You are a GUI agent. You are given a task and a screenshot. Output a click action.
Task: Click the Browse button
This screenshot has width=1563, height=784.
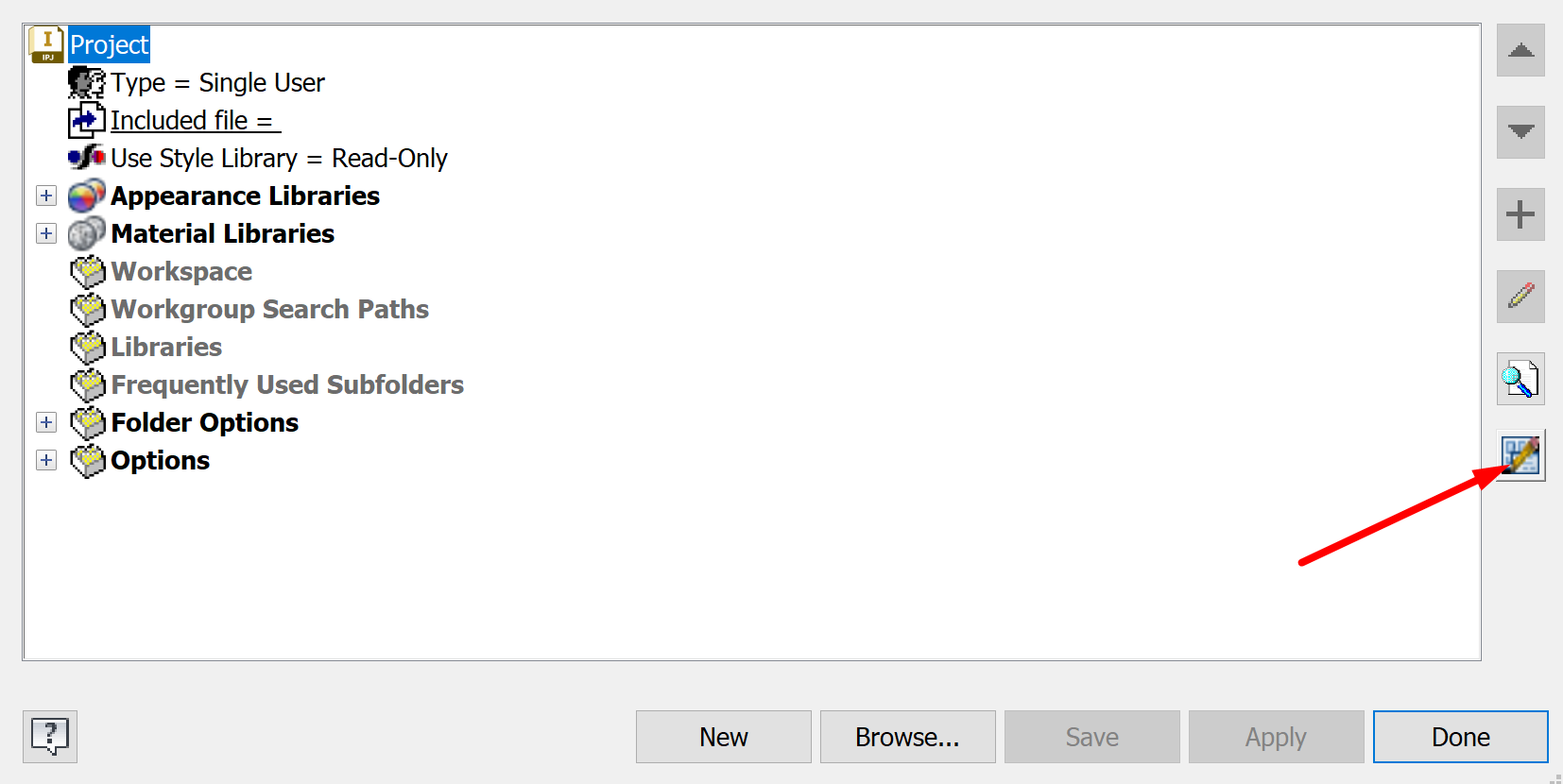[906, 737]
